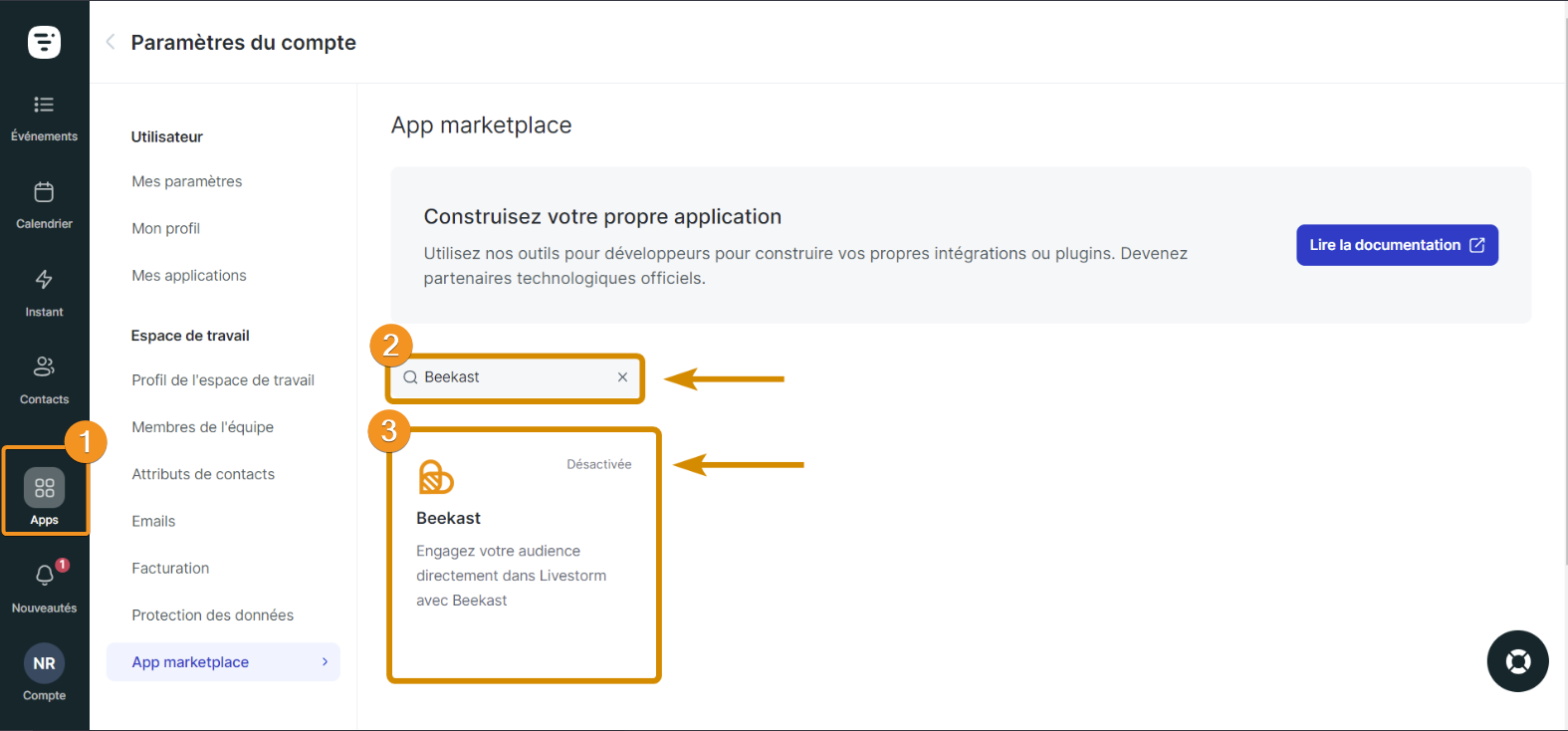Click the Beekast app logo
This screenshot has width=1568, height=731.
tap(435, 477)
